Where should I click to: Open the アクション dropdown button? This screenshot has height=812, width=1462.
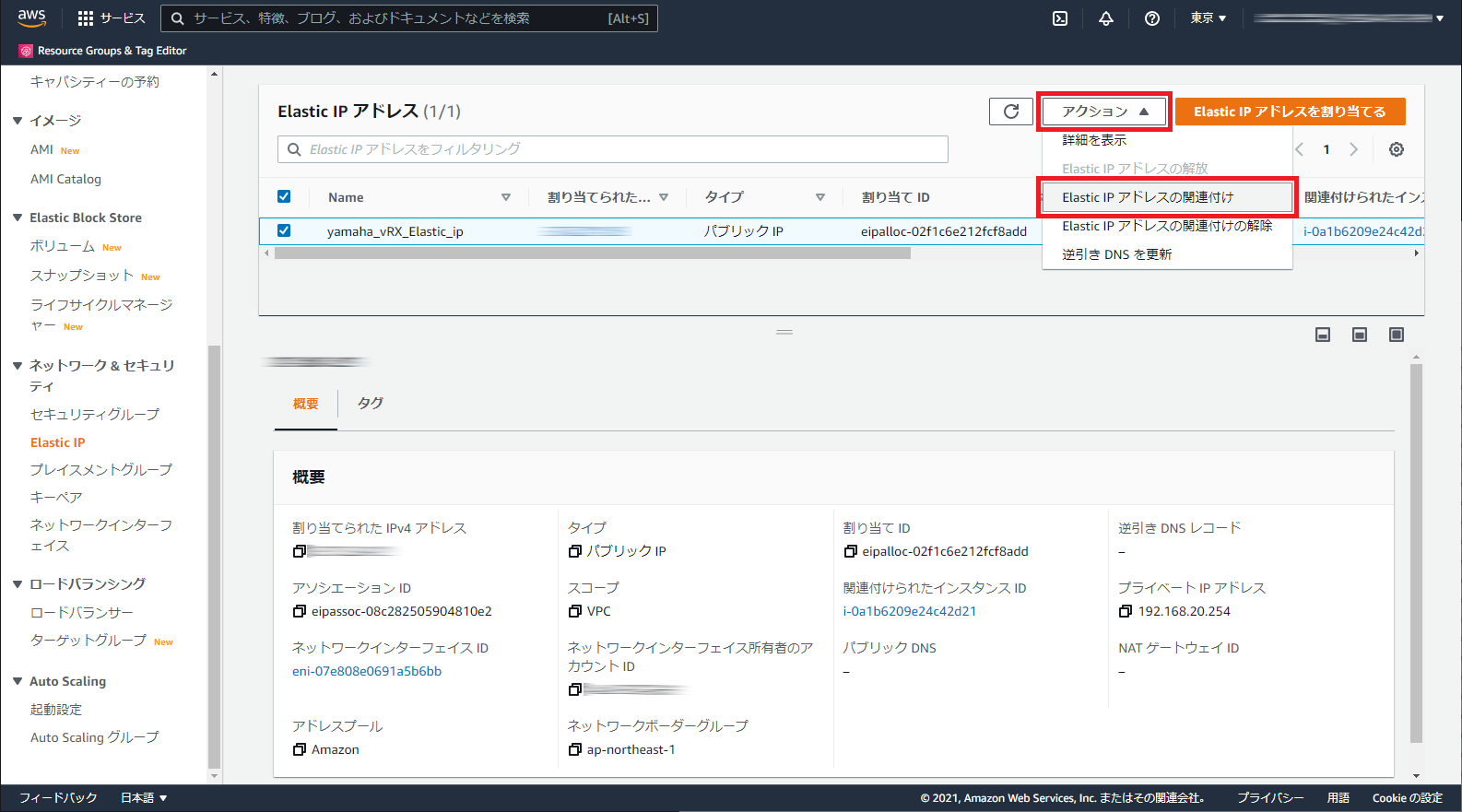(x=1104, y=112)
